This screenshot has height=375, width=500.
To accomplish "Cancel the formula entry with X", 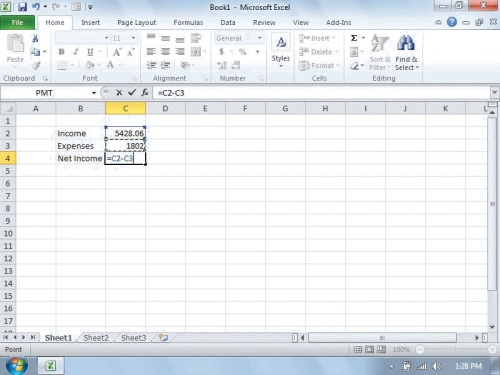I will pos(119,93).
